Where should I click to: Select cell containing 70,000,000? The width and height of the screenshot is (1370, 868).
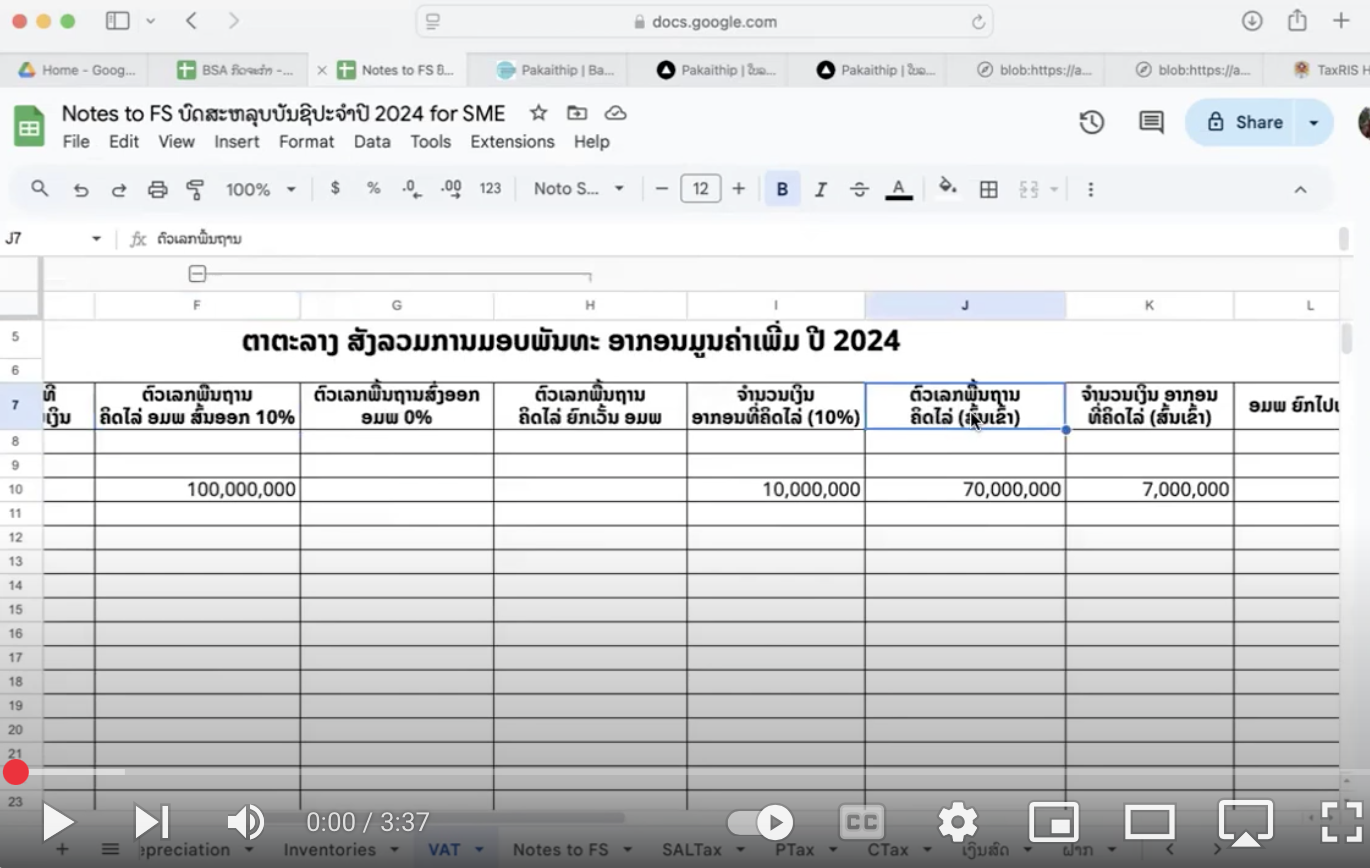pos(965,489)
